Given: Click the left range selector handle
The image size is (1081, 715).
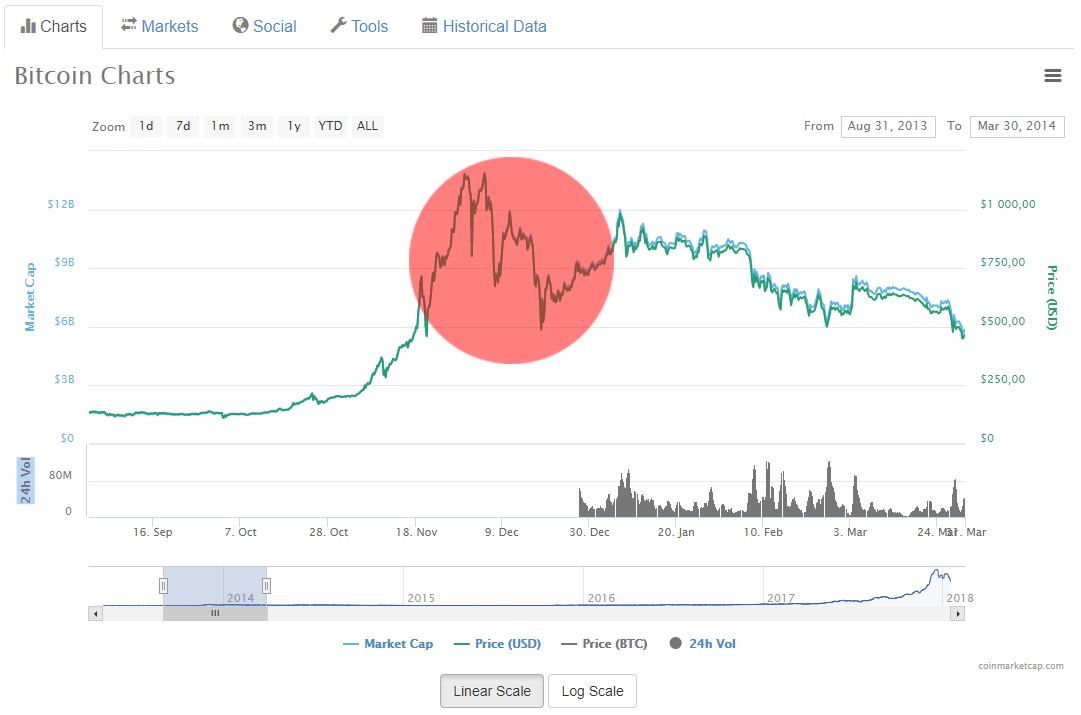Looking at the screenshot, I should (163, 586).
